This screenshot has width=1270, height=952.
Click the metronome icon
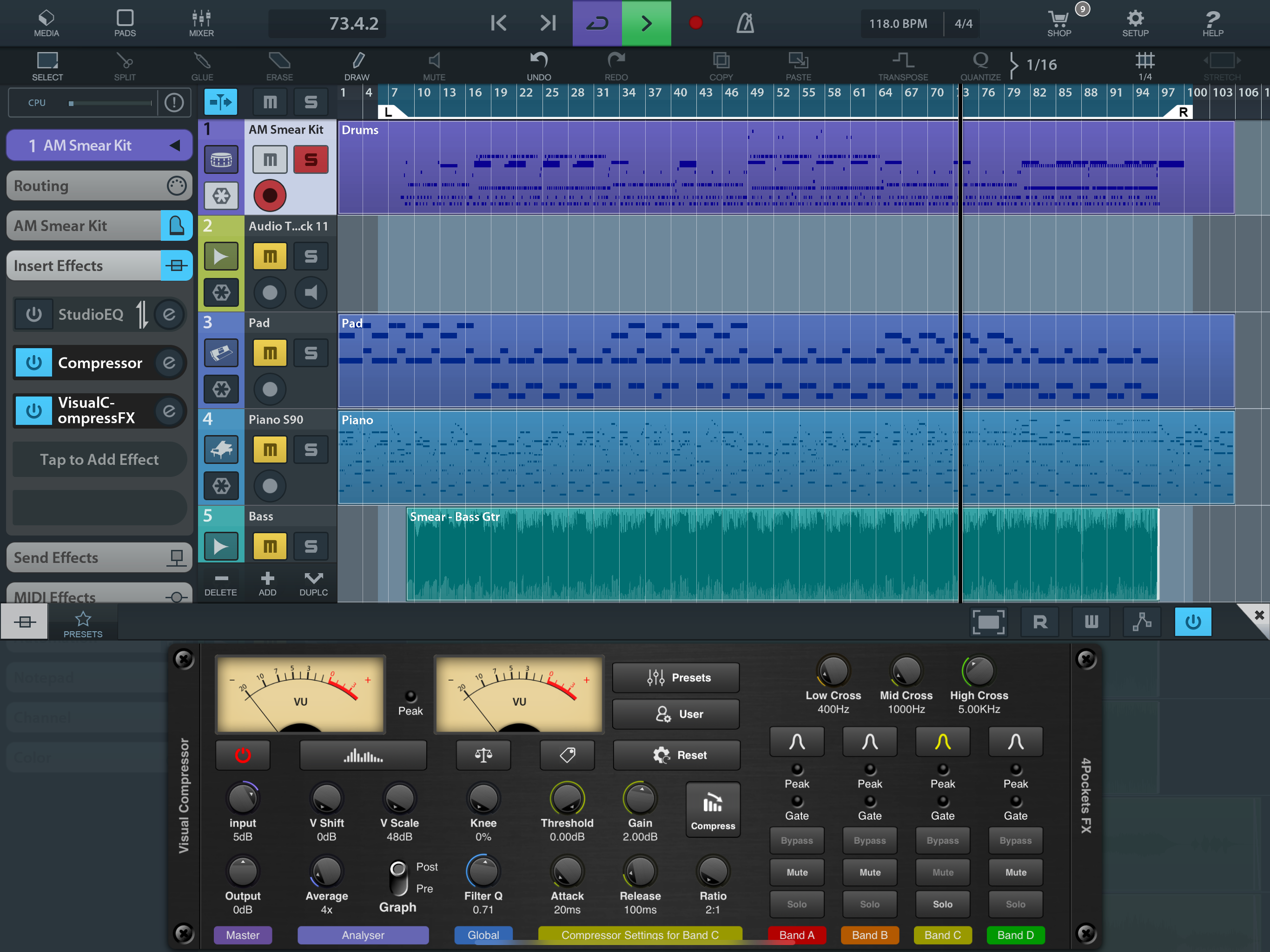[745, 24]
